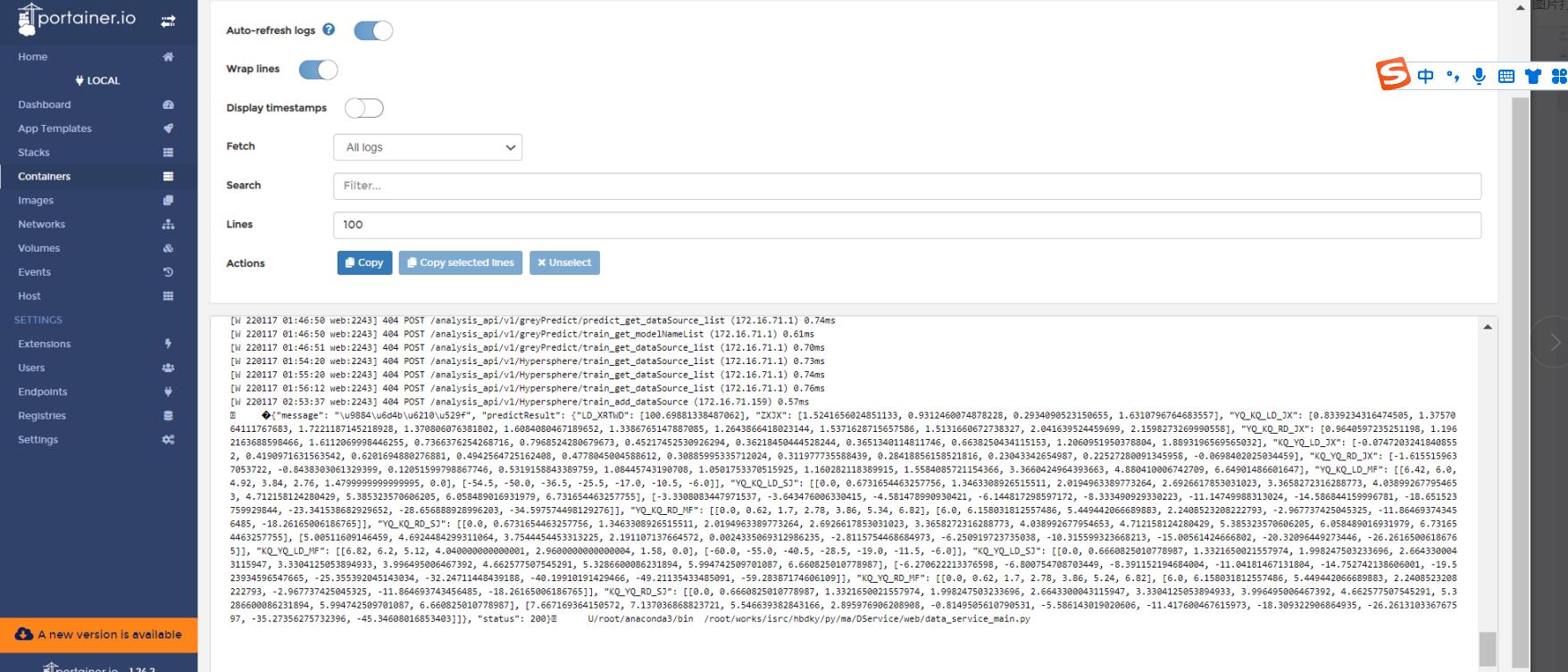Click Copy selected lines button

click(461, 262)
